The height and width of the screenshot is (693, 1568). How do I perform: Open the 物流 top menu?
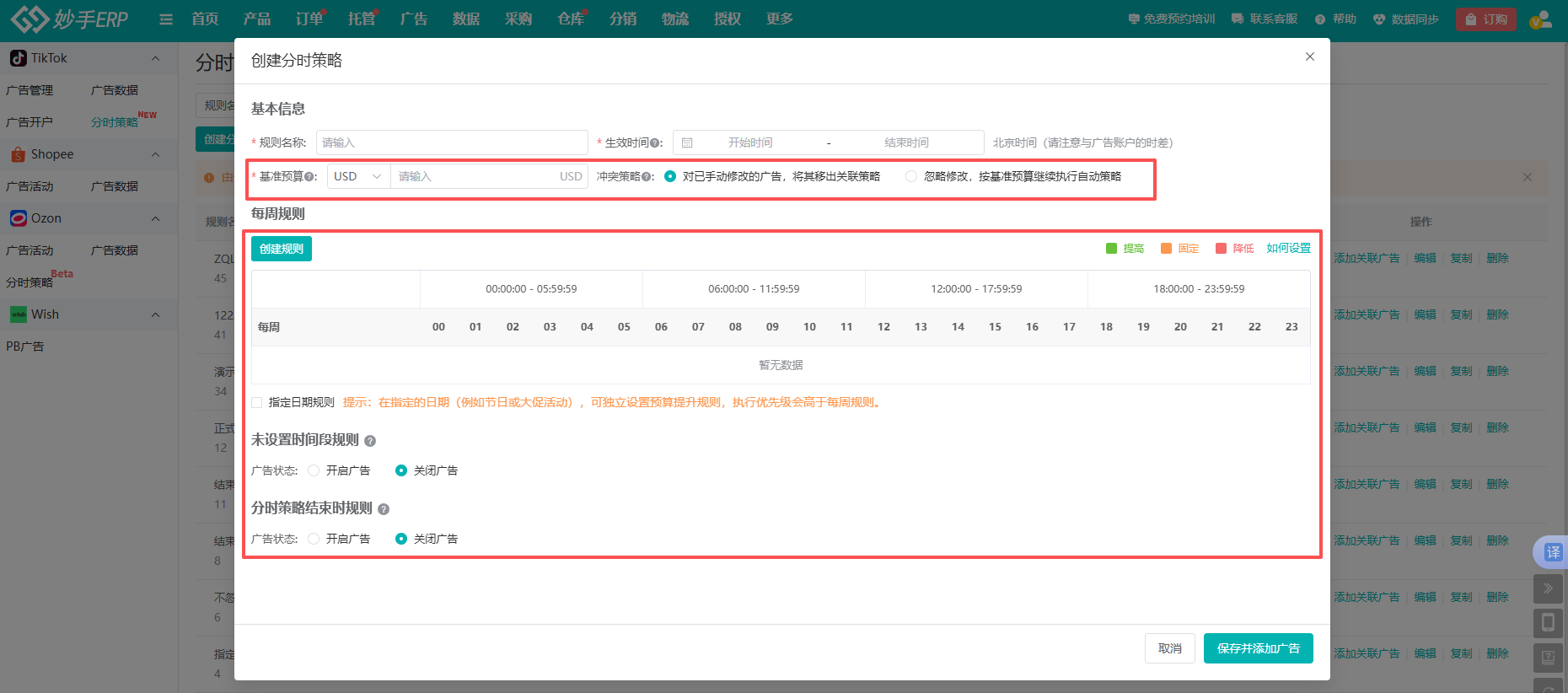(x=674, y=19)
